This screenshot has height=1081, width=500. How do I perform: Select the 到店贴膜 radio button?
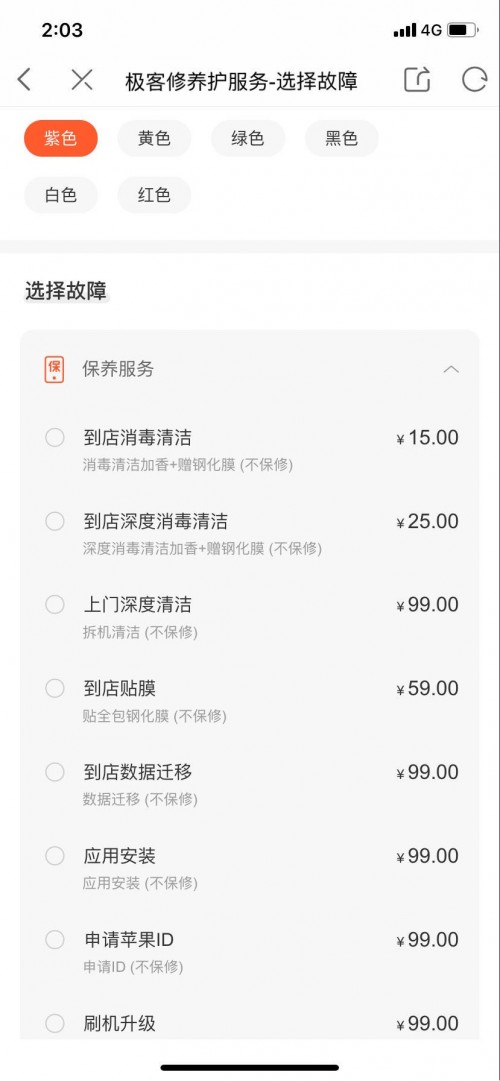[54, 688]
